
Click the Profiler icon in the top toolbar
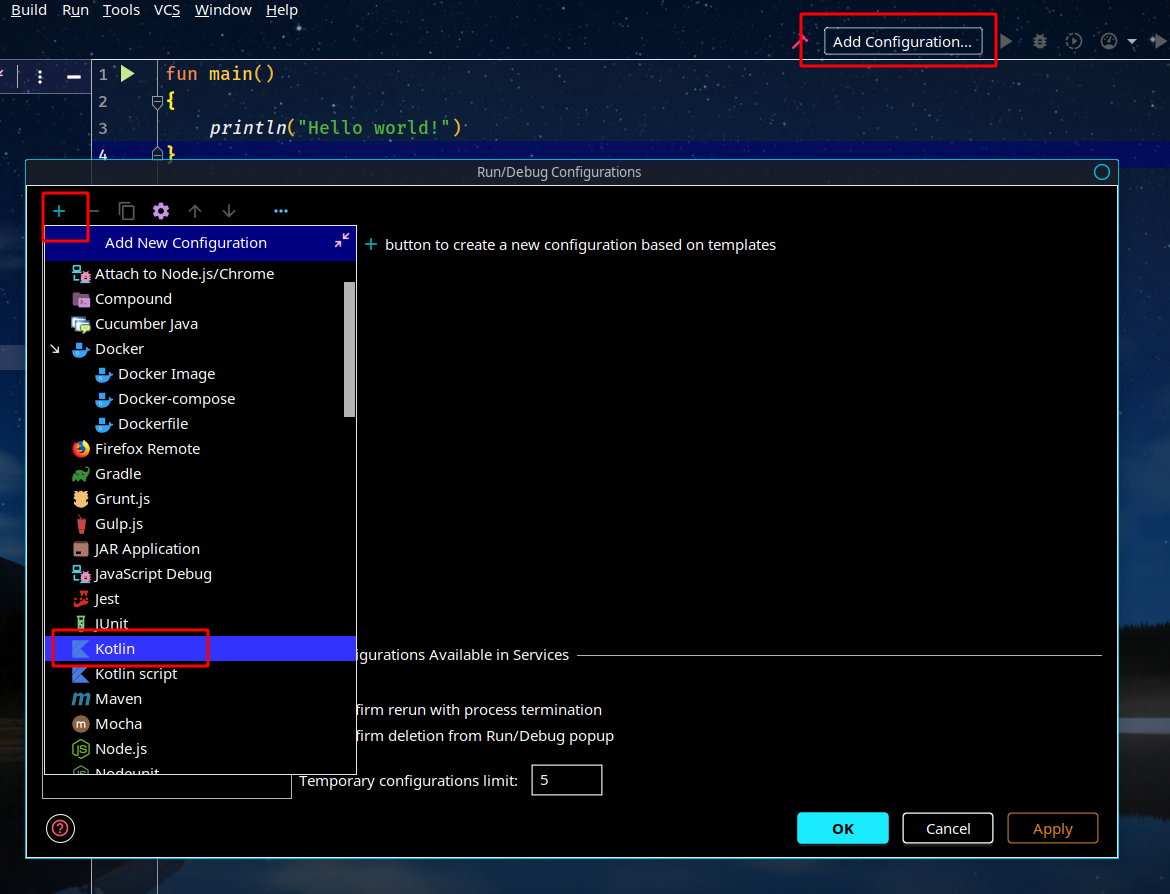pos(1109,41)
